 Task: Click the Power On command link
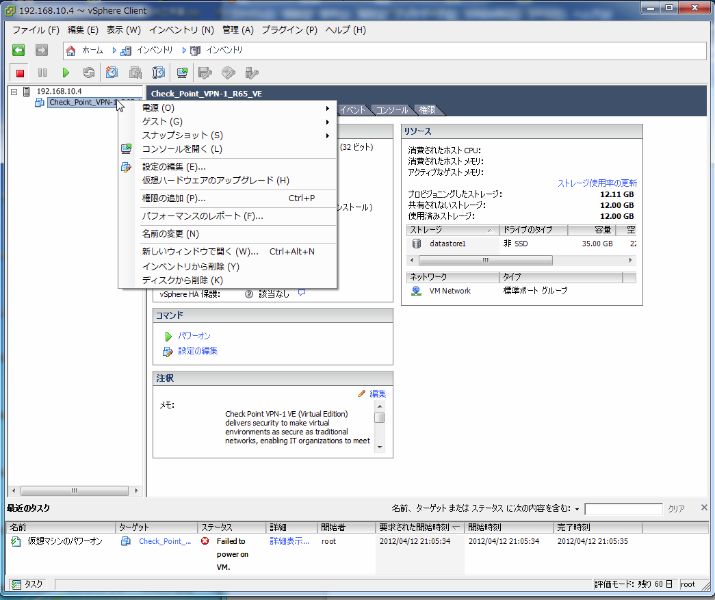coord(194,336)
